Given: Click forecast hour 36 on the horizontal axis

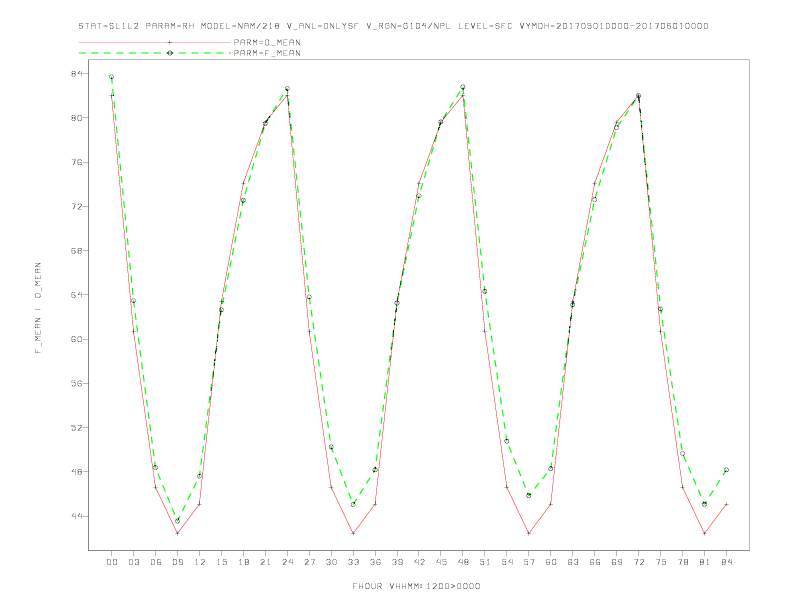Looking at the screenshot, I should click(x=375, y=562).
